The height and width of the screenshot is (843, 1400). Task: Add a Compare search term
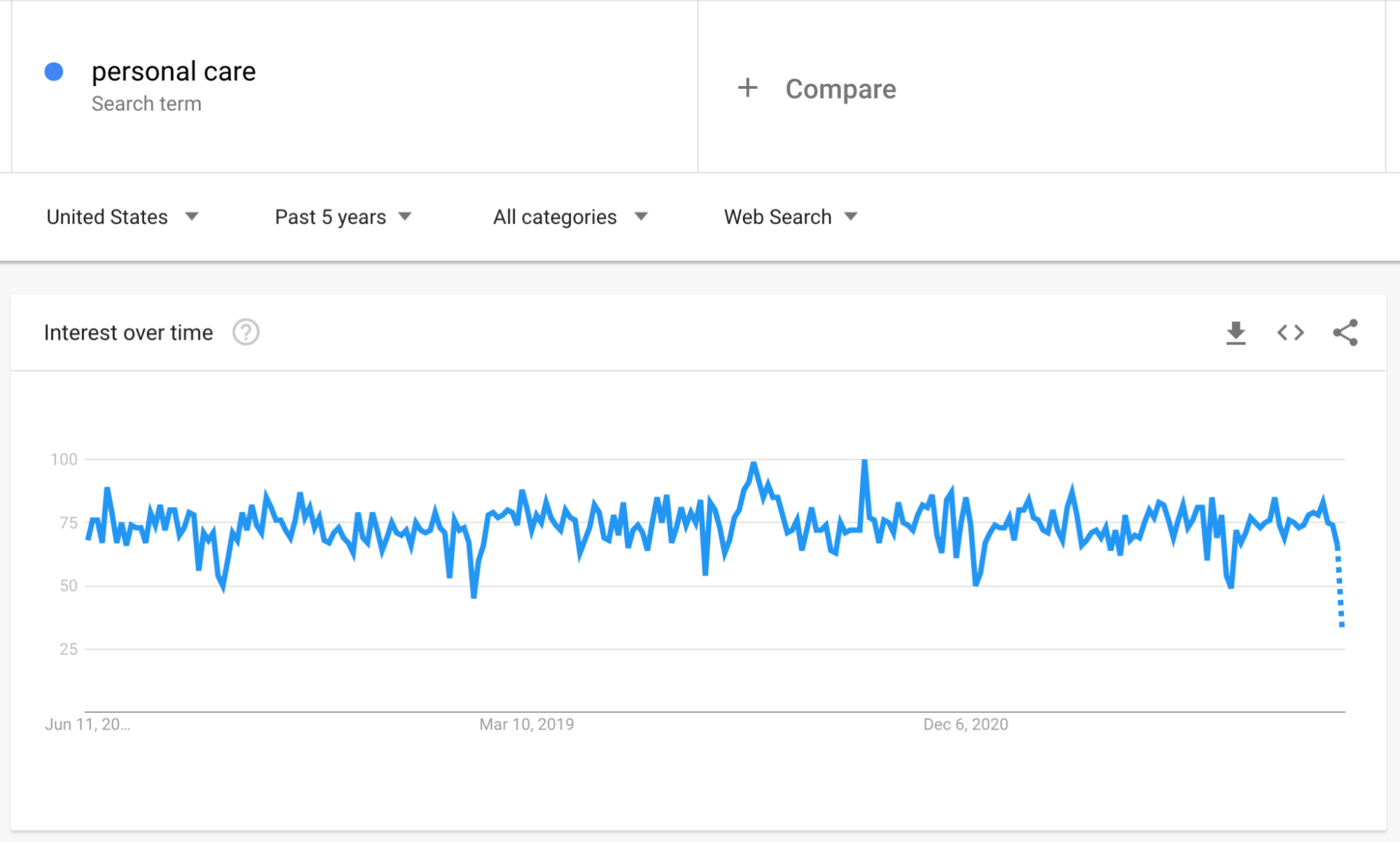[x=840, y=89]
